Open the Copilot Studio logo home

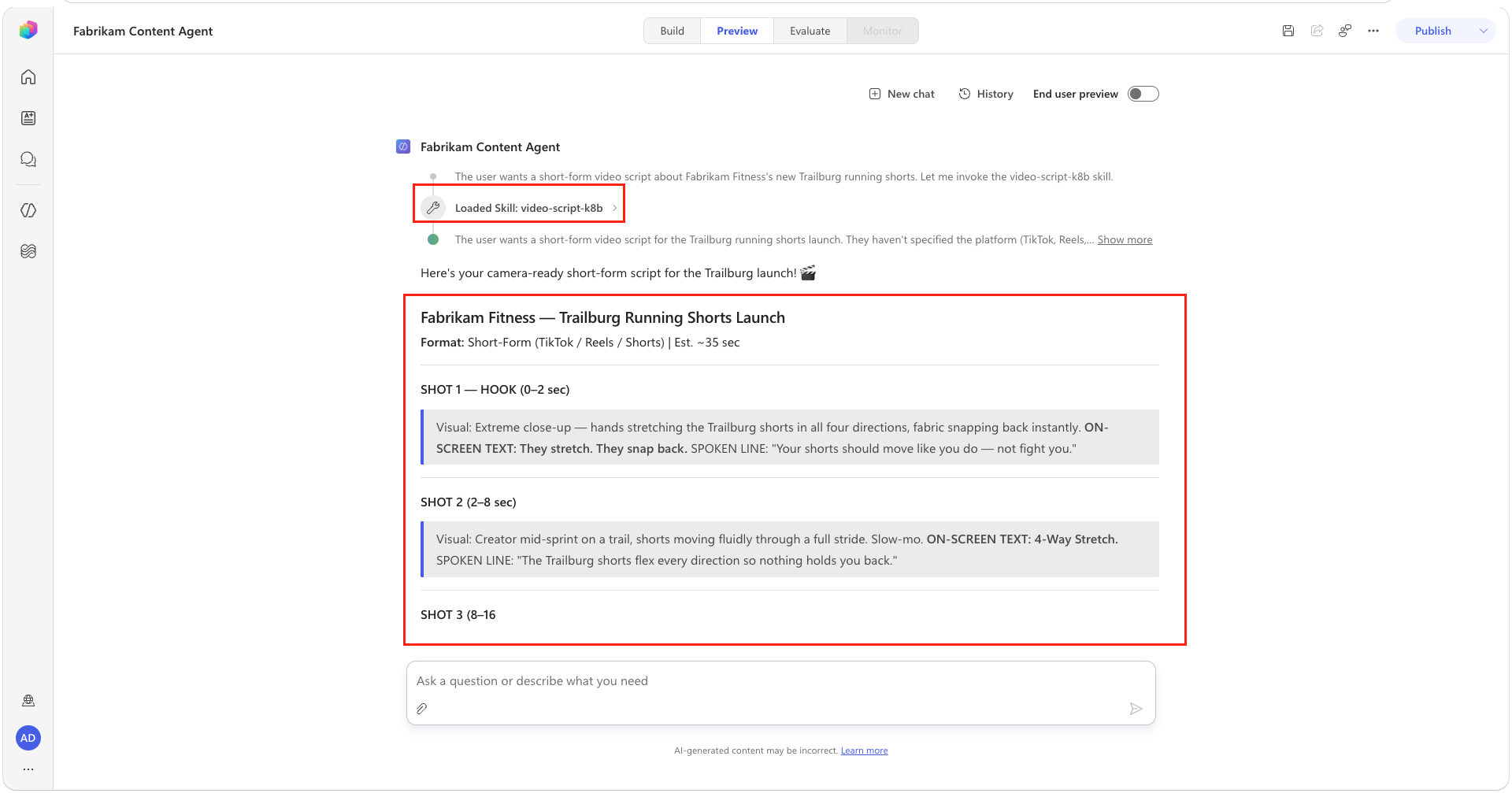pyautogui.click(x=28, y=30)
